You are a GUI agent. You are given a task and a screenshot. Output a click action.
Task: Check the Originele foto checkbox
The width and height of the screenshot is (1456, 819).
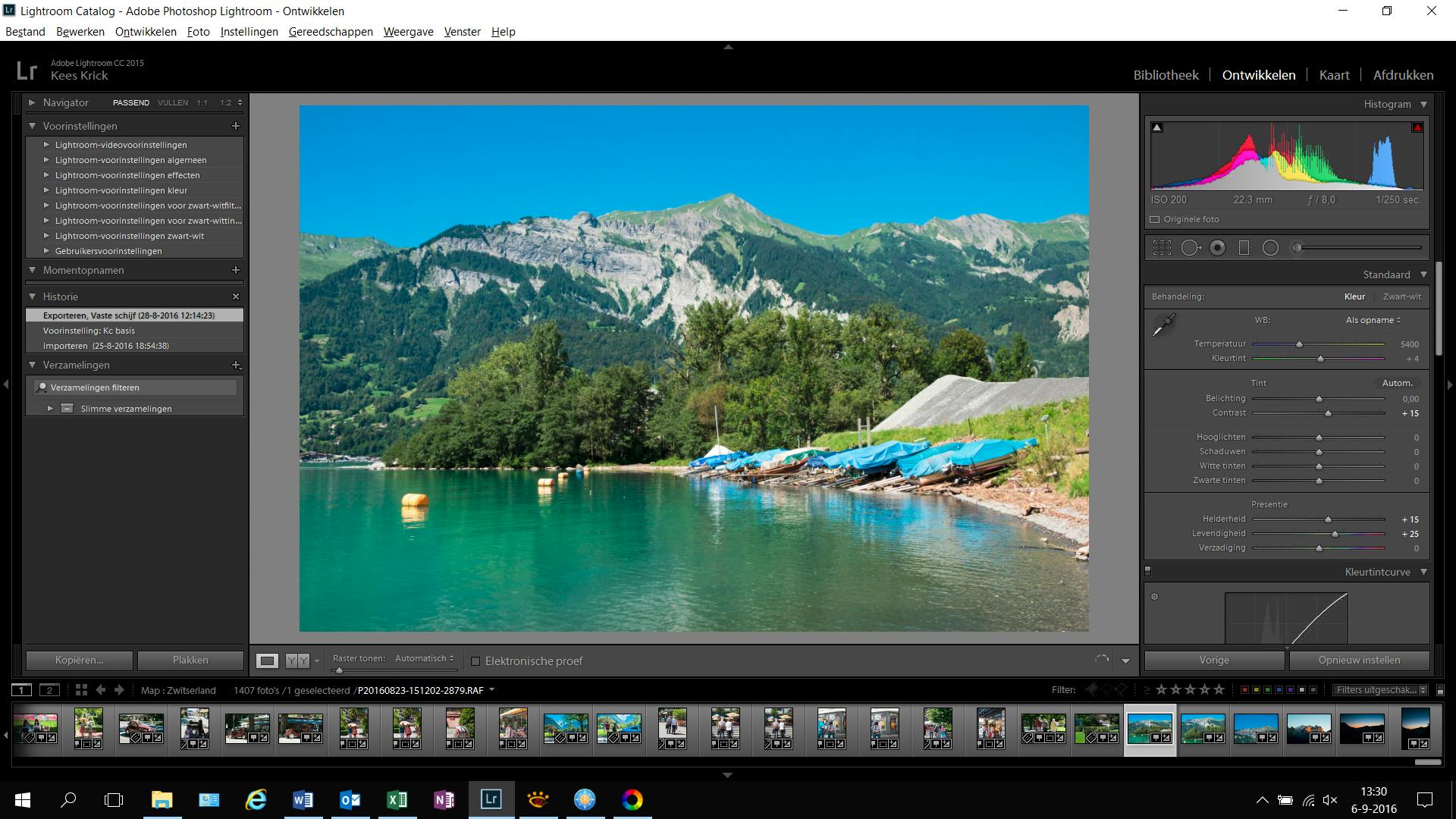[x=1155, y=220]
